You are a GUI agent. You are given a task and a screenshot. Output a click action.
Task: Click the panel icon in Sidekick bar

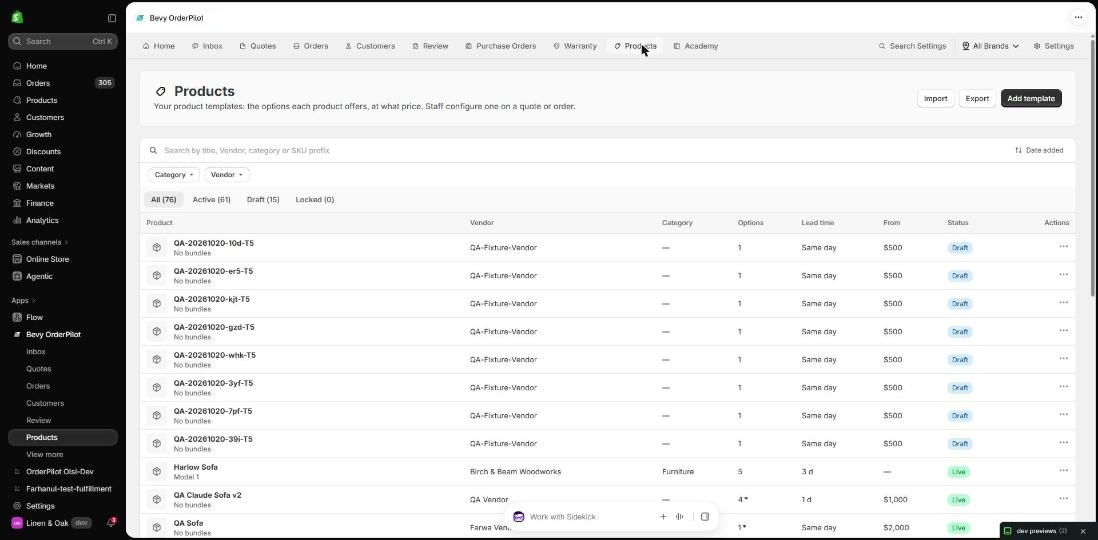tap(704, 517)
